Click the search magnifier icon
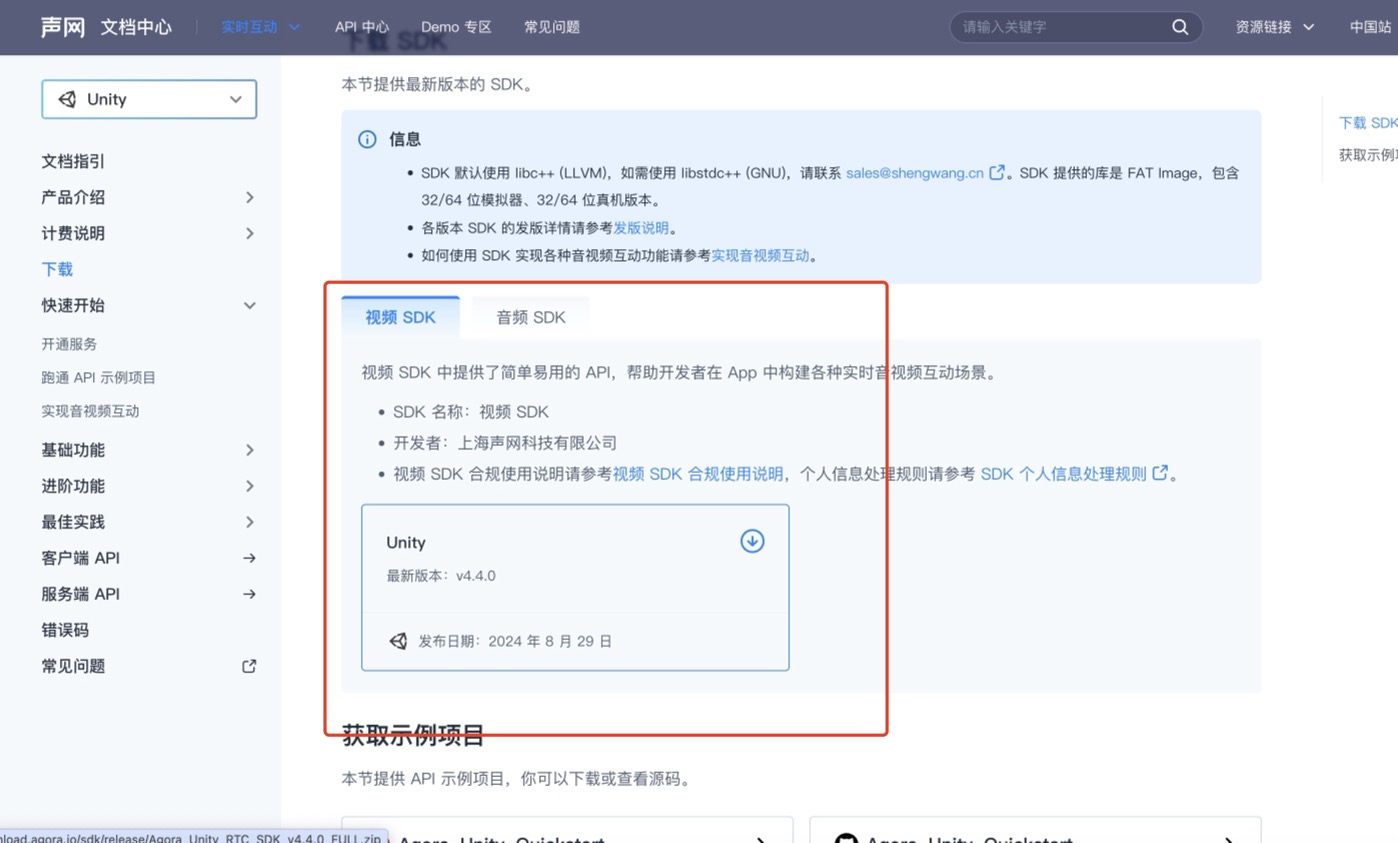 [1180, 27]
